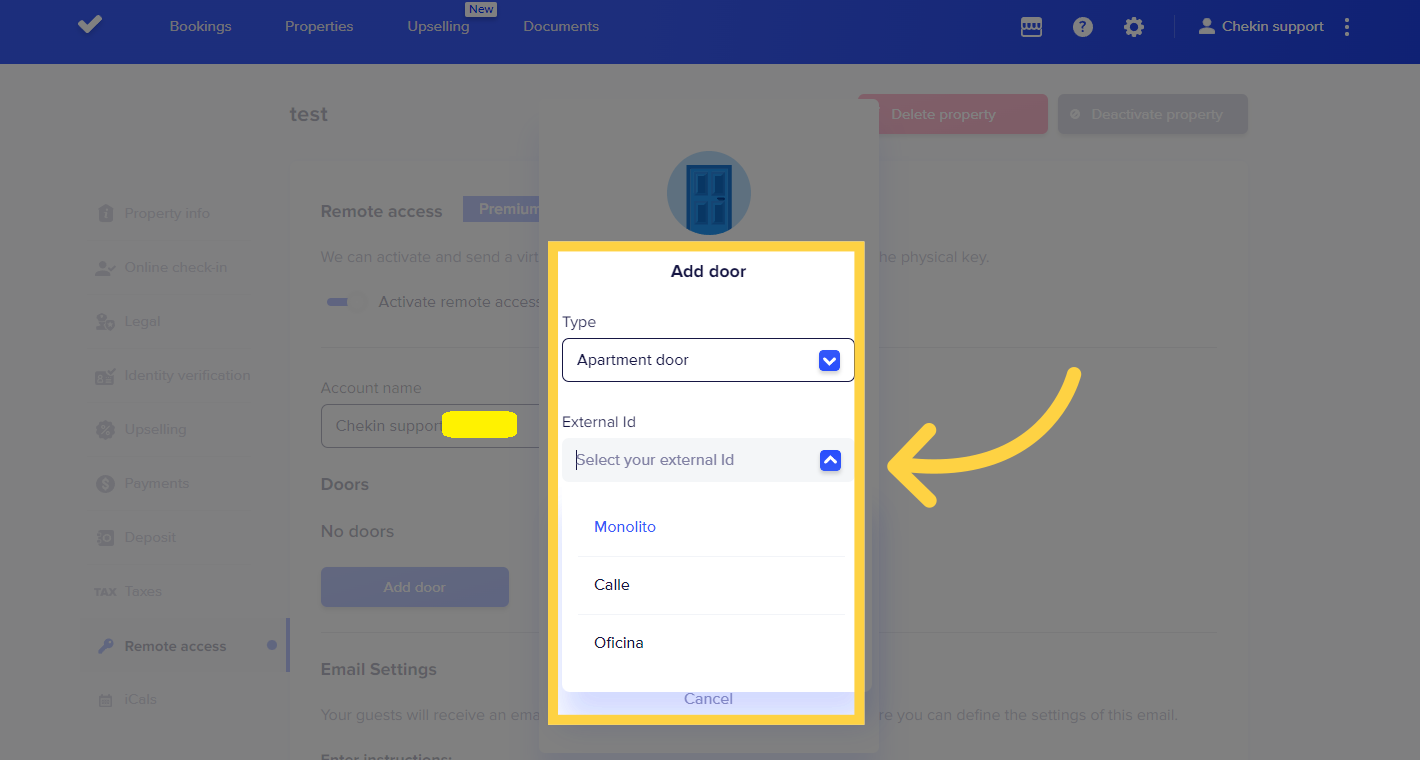Go to the Bookings tab

(200, 27)
